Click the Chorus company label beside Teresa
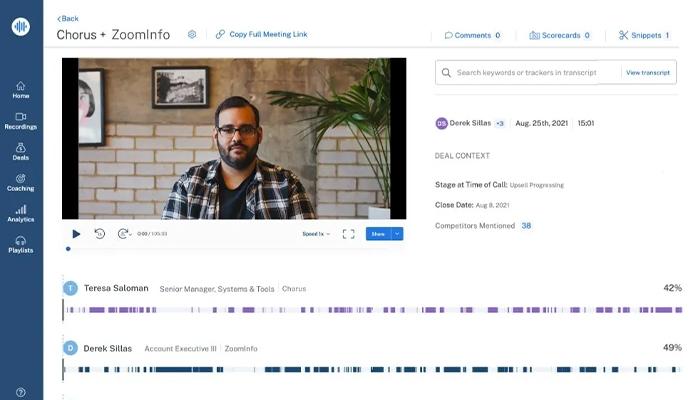This screenshot has width=700, height=400. coord(294,289)
